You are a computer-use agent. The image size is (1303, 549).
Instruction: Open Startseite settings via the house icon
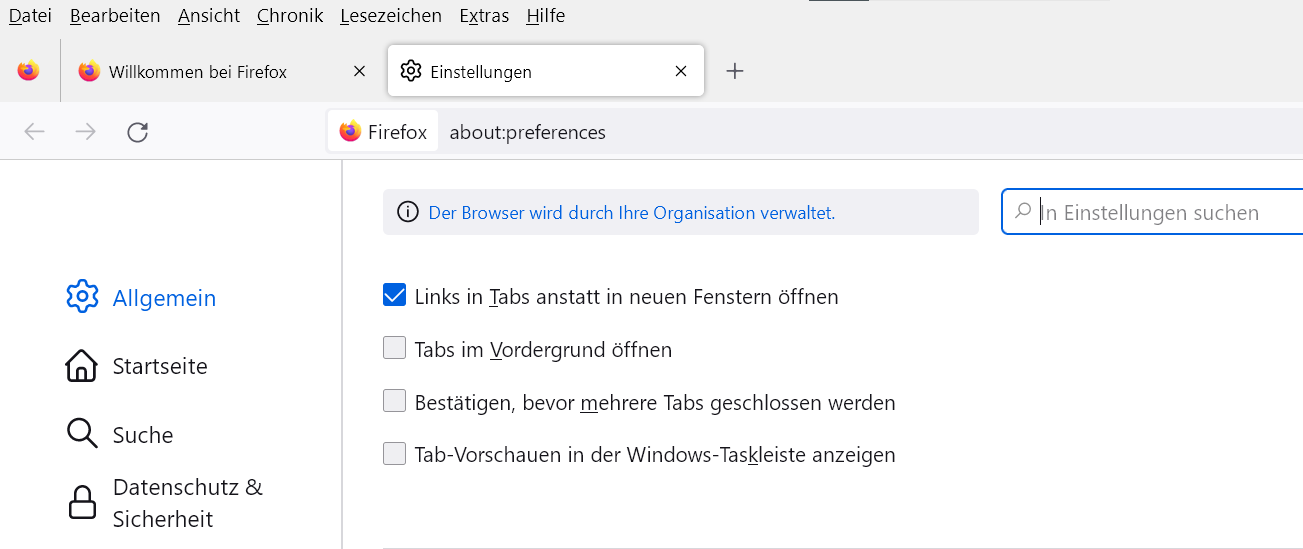pos(81,366)
